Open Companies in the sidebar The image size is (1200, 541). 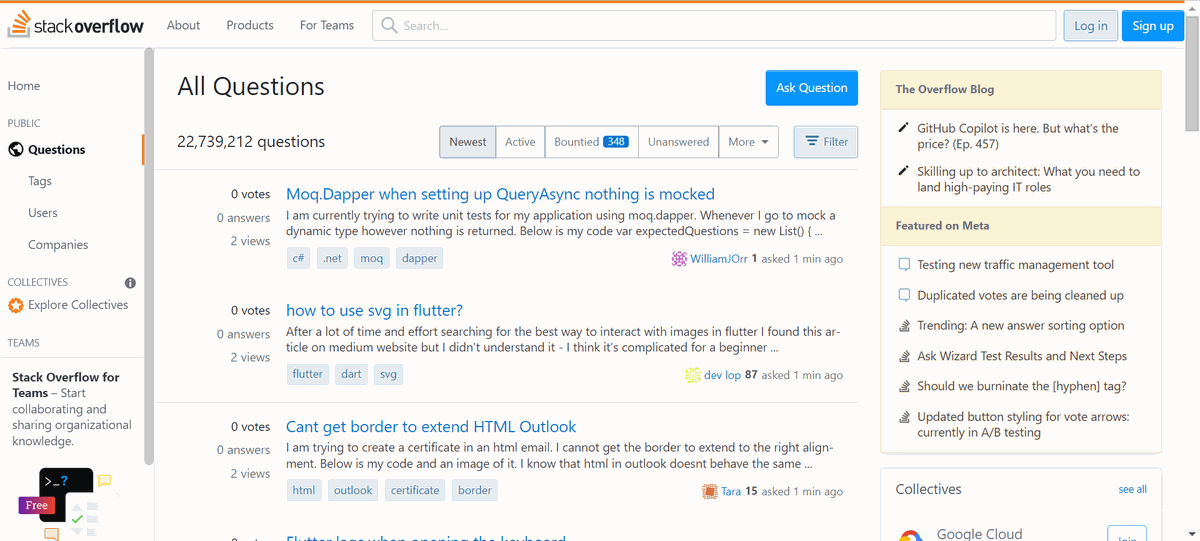coord(58,245)
